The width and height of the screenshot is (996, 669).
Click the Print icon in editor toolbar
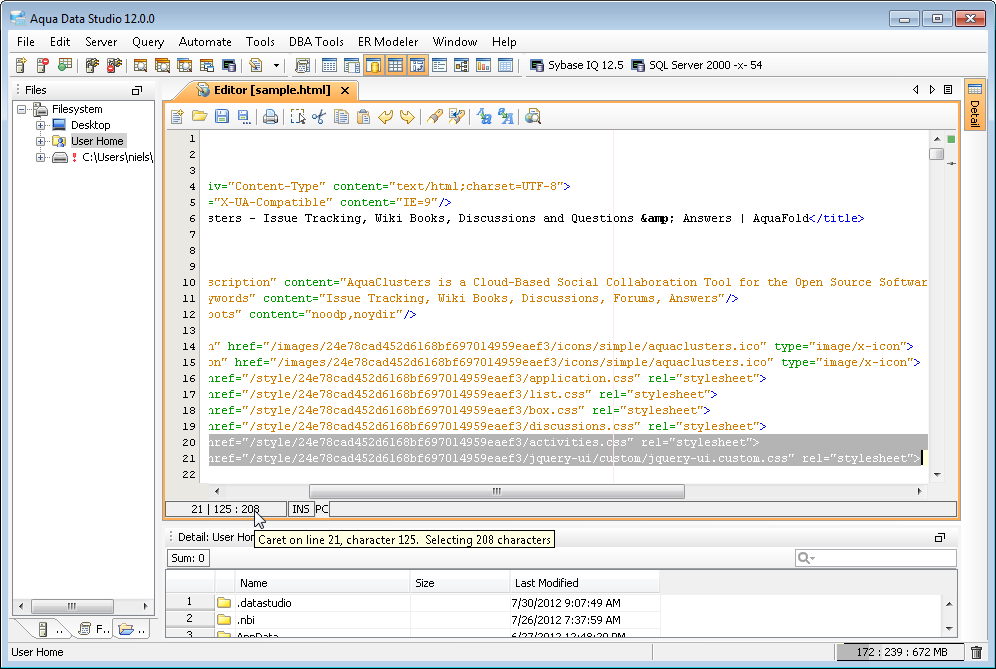(x=270, y=117)
